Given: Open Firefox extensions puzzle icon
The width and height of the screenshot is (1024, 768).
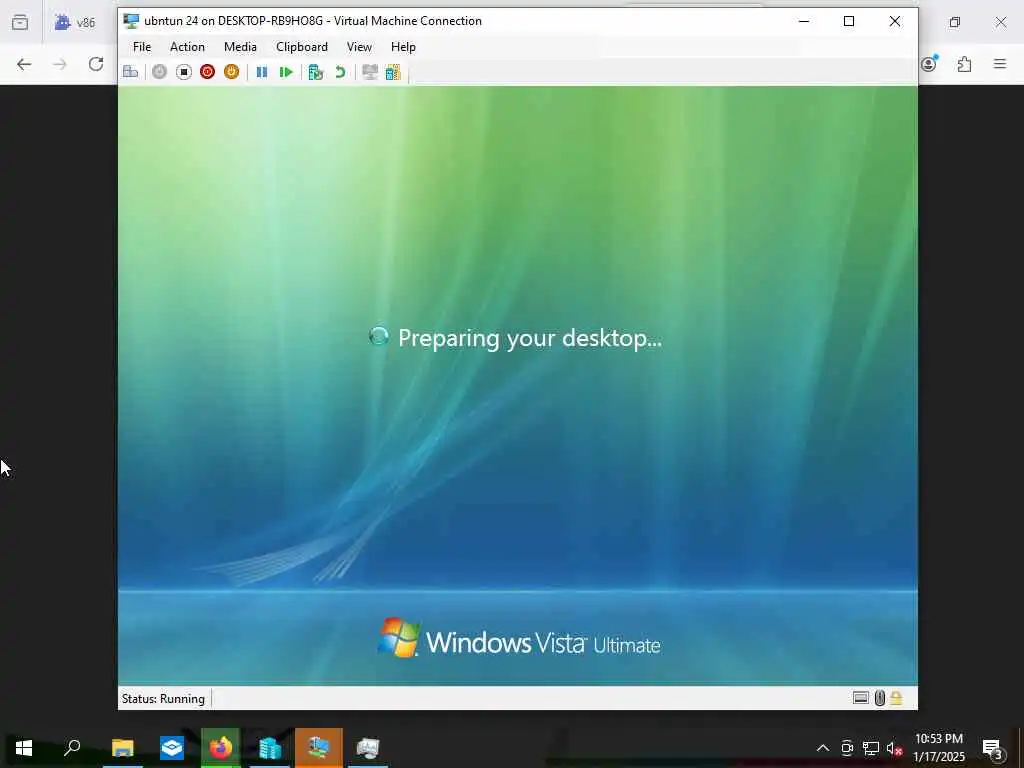Looking at the screenshot, I should (964, 64).
